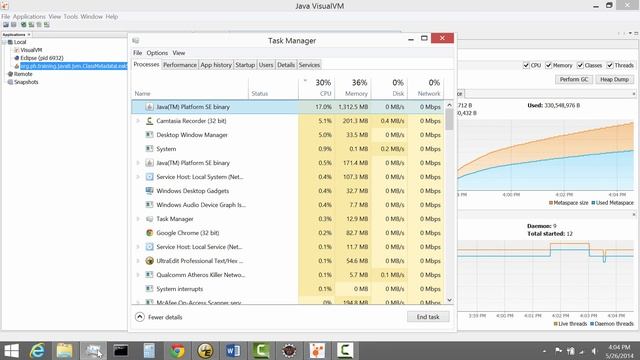This screenshot has width=640, height=360.
Task: Open Task Manager File menu
Action: (138, 53)
